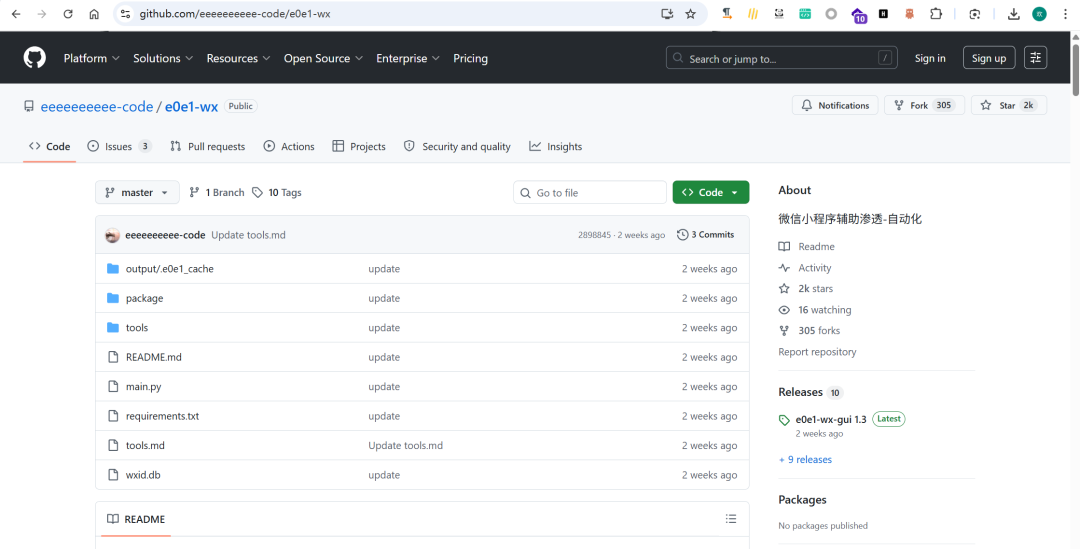This screenshot has width=1080, height=549.
Task: Switch to the Code tab
Action: pos(50,146)
